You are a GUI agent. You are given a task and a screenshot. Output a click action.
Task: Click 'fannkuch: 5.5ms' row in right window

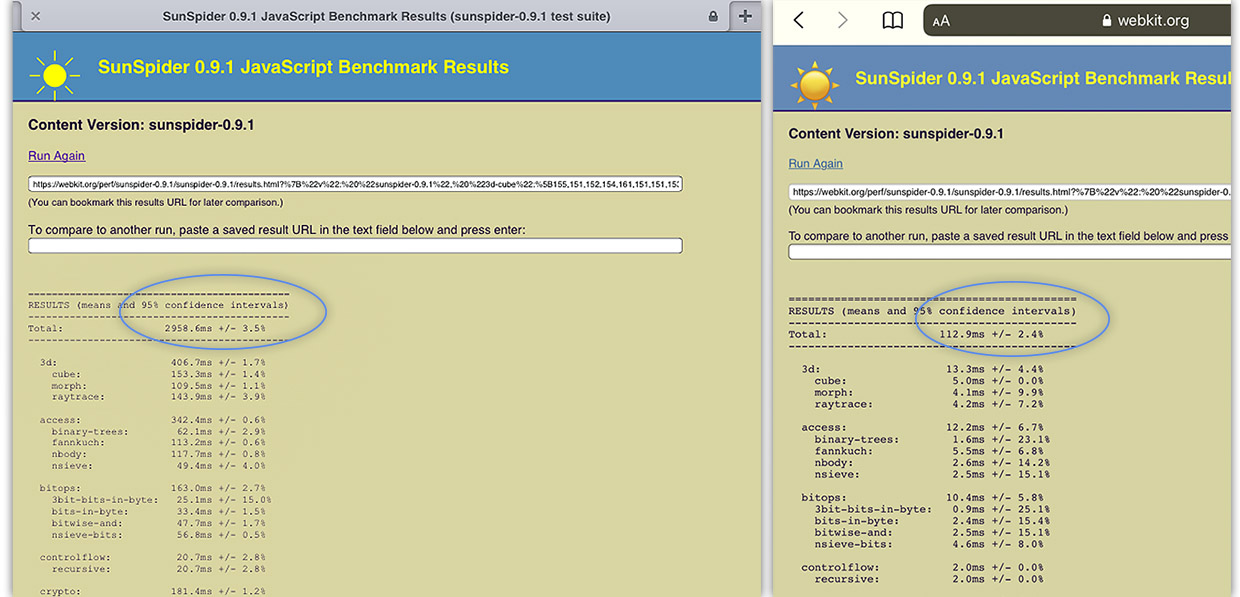pos(929,452)
